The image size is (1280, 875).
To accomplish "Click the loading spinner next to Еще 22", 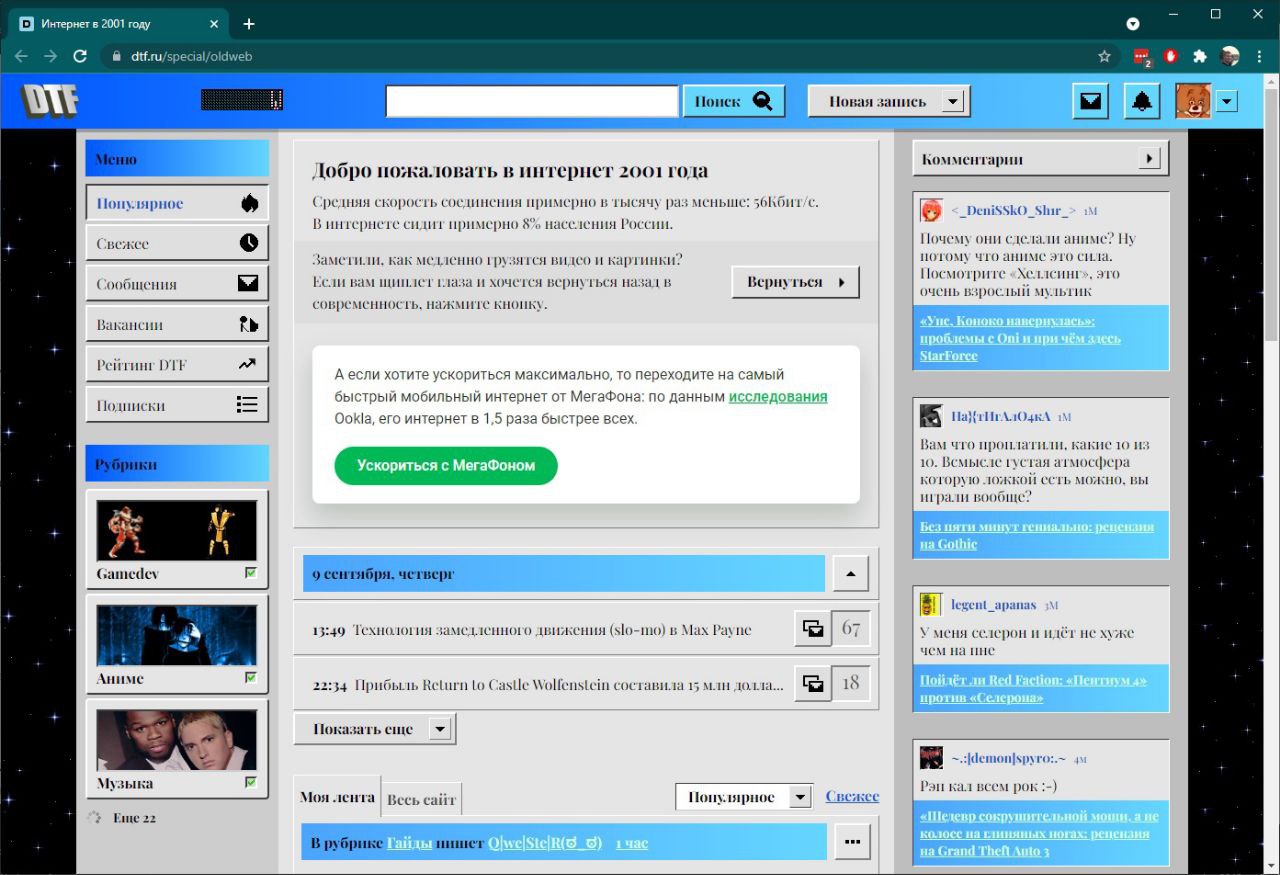I will click(95, 818).
